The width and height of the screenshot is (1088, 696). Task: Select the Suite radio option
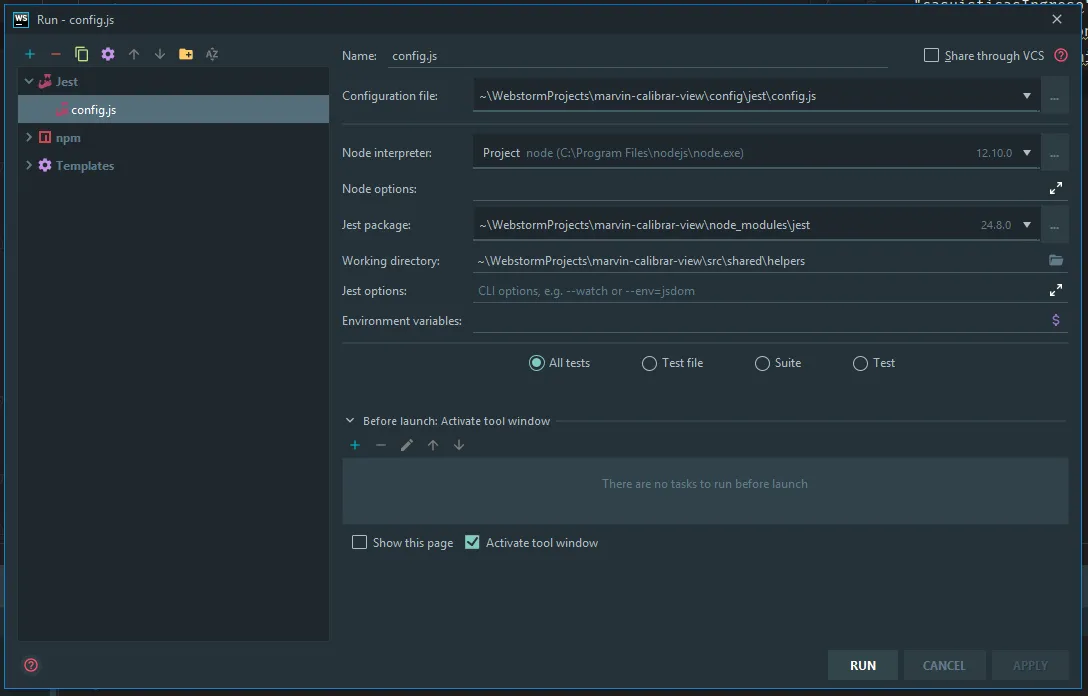(762, 363)
